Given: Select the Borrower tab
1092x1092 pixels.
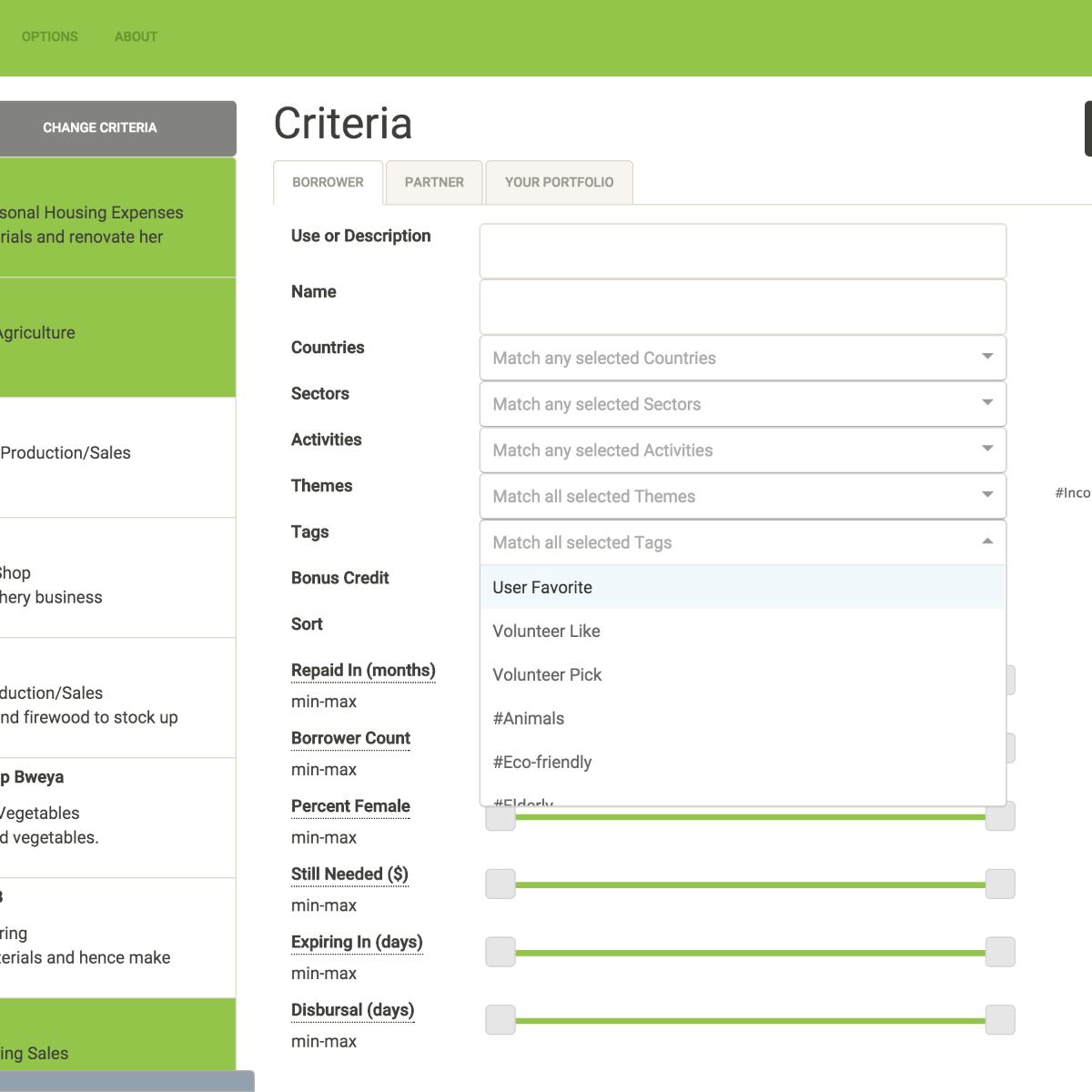Looking at the screenshot, I should coord(328,182).
